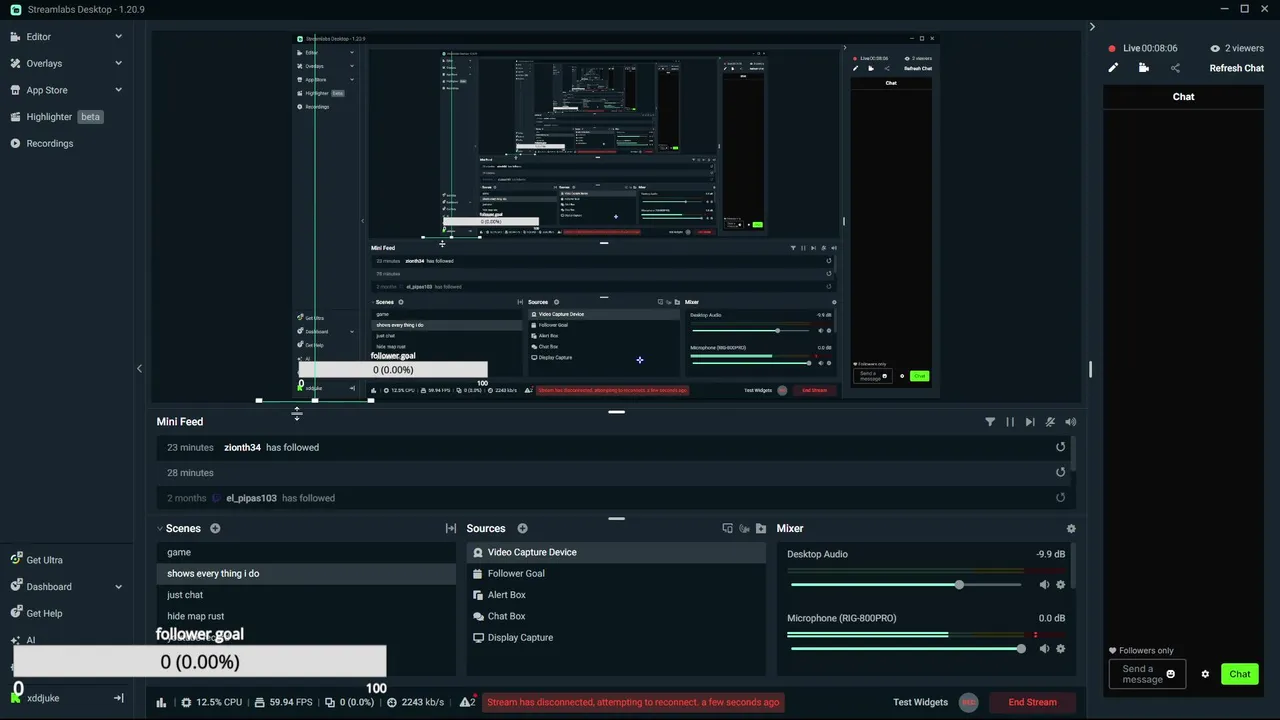Click the CPU usage icon in status bar
The height and width of the screenshot is (720, 1280).
(x=186, y=702)
